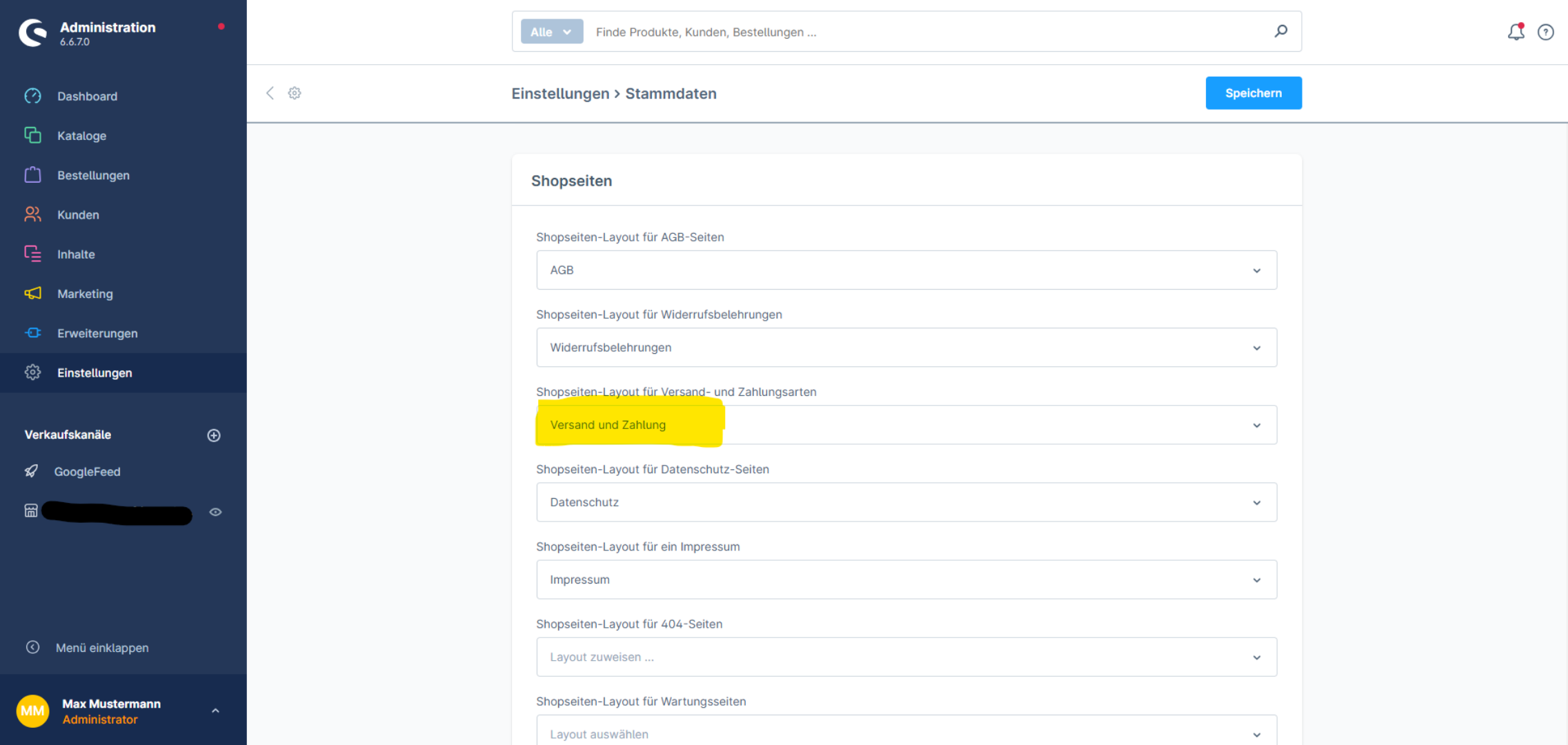Click label 'Shopseiten-Layout für Datenschutz-Seiten'
This screenshot has height=745, width=1568.
click(652, 469)
